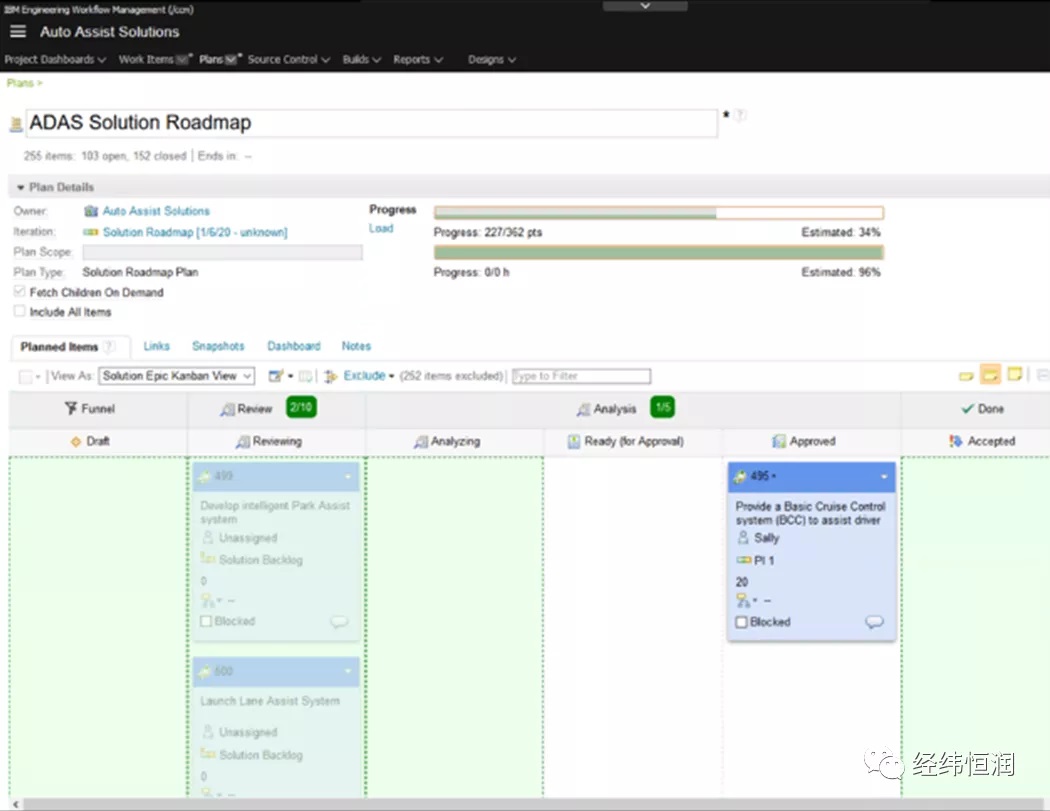The height and width of the screenshot is (811, 1050).
Task: Open the Plans menu
Action: [220, 60]
